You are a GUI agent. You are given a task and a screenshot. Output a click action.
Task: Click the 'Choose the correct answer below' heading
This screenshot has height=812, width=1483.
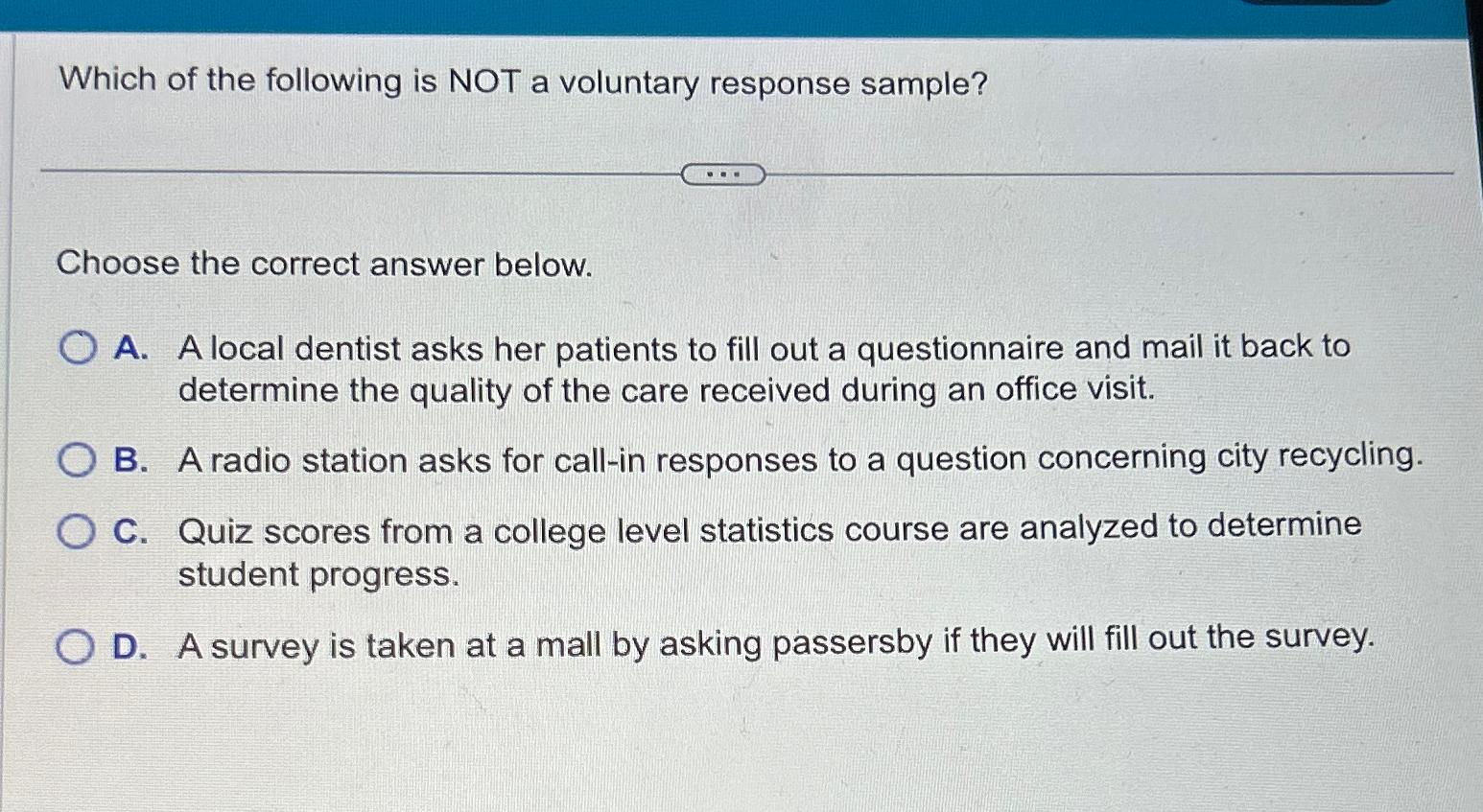click(324, 266)
